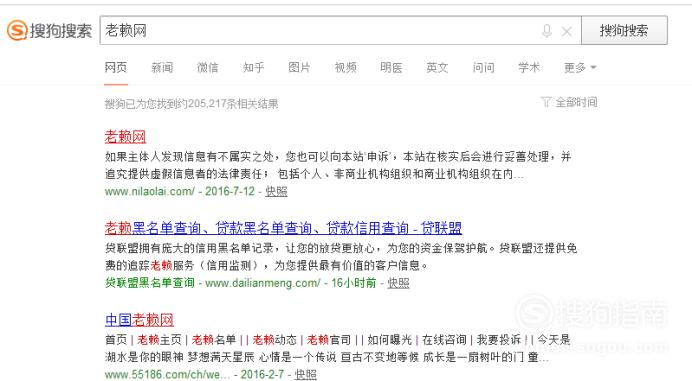The image size is (692, 381).
Task: Click the 贷联盟黑名单查询 source label
Action: point(150,283)
